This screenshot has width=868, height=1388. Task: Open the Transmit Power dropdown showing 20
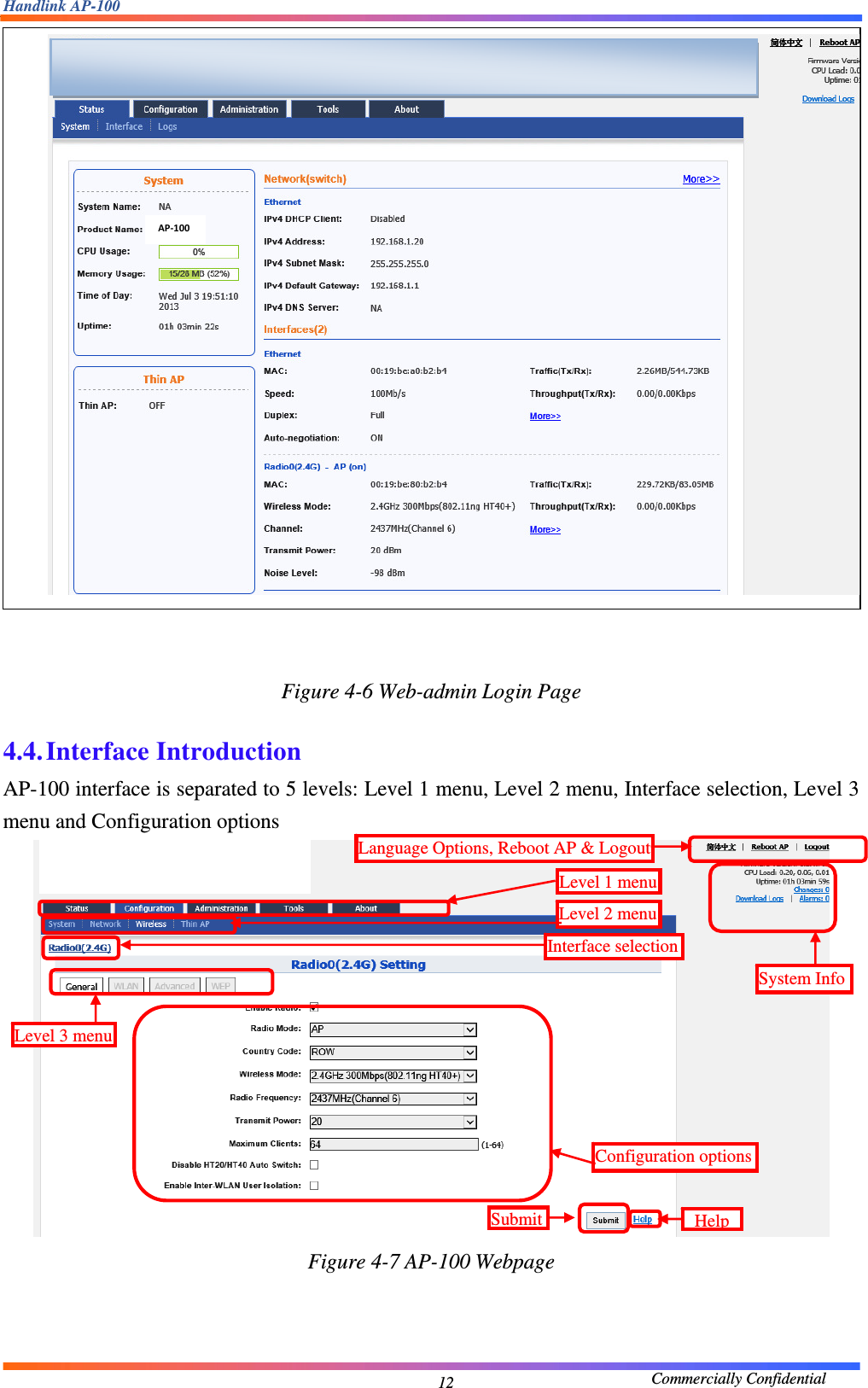[393, 1122]
